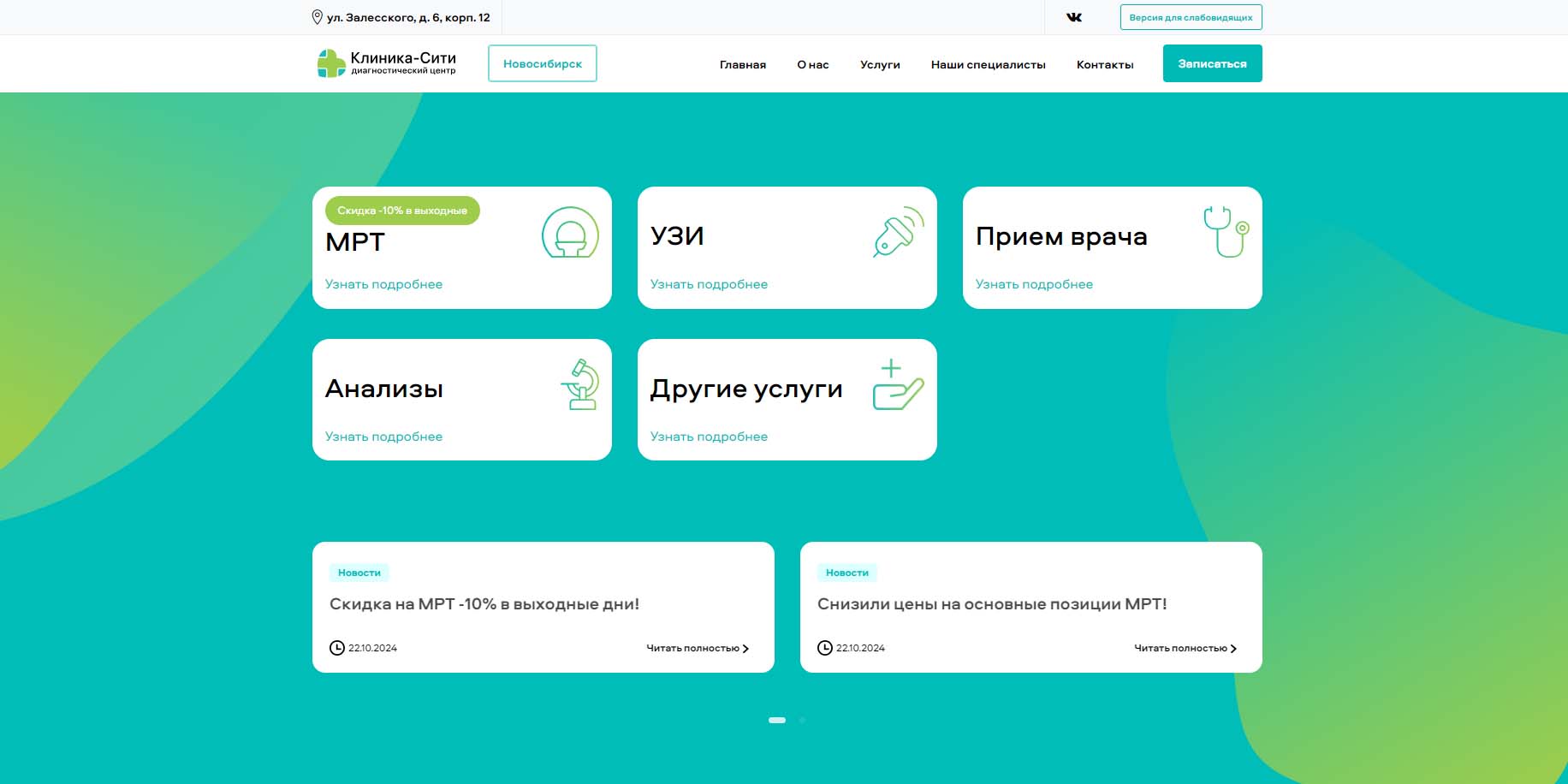Click the Клиника-Сити logo

pos(387,63)
